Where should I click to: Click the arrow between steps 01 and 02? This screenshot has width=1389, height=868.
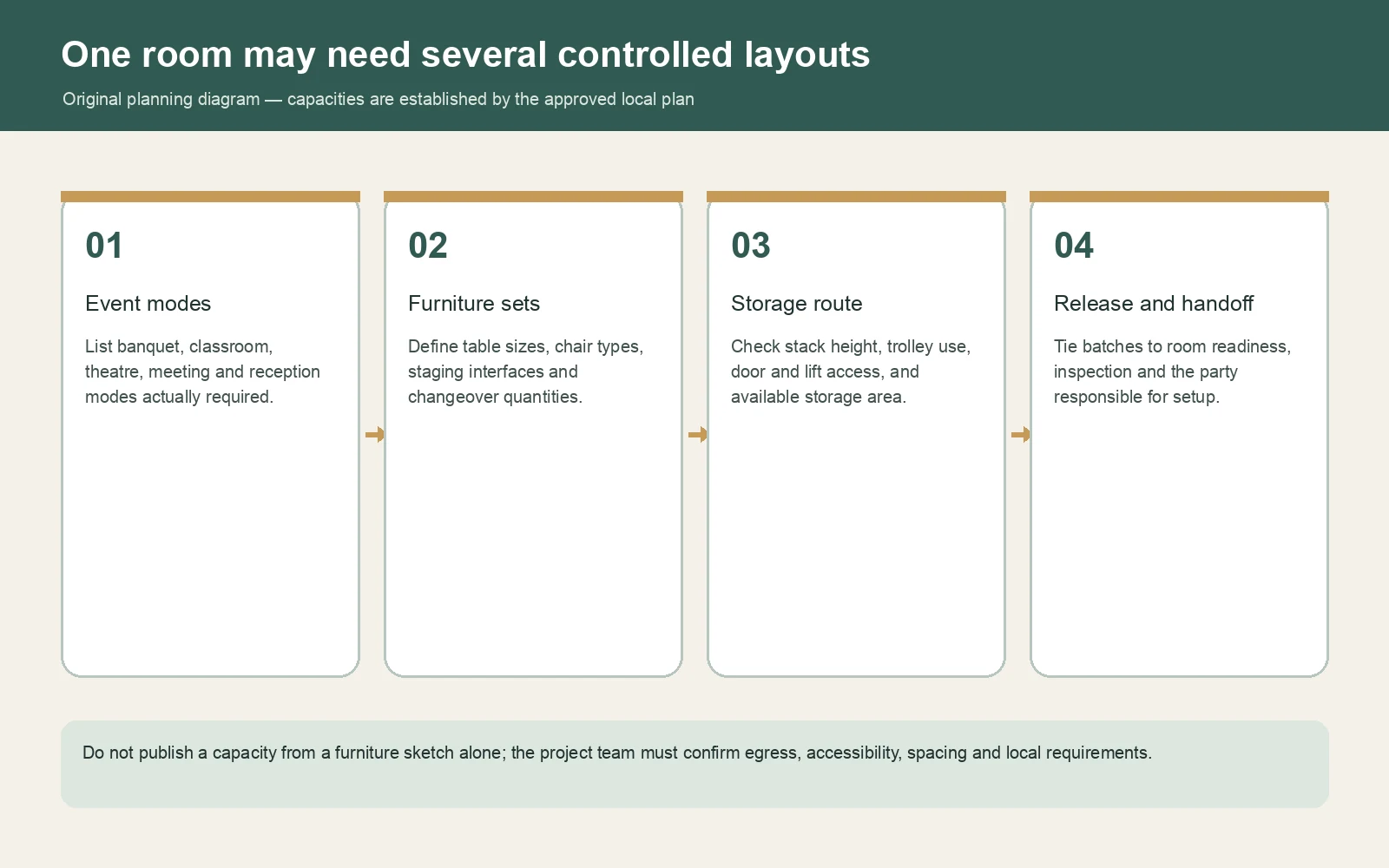tap(375, 434)
